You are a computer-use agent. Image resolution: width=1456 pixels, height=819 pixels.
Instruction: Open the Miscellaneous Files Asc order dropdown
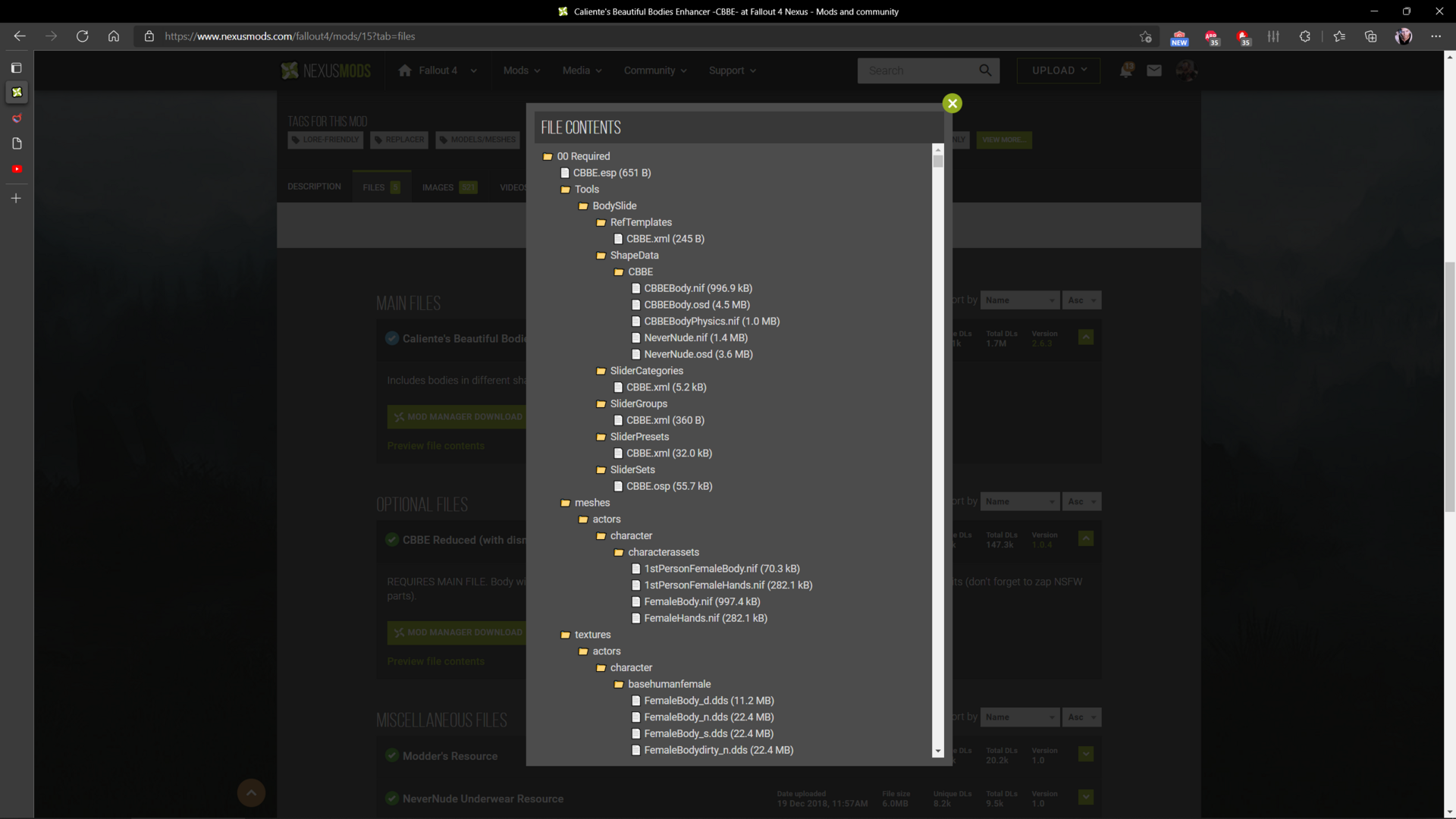click(1081, 717)
